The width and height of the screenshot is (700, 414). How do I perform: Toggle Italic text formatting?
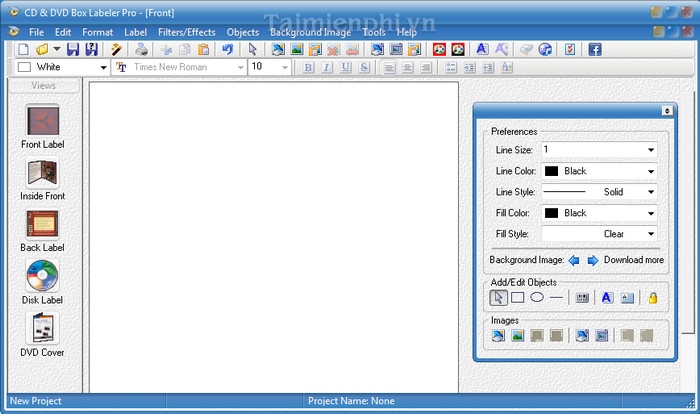click(327, 67)
